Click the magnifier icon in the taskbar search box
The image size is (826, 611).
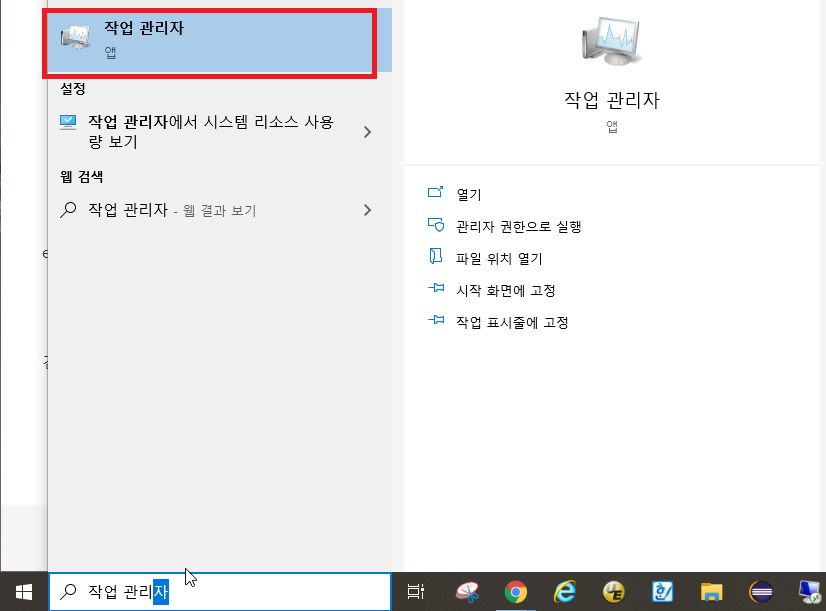(68, 592)
